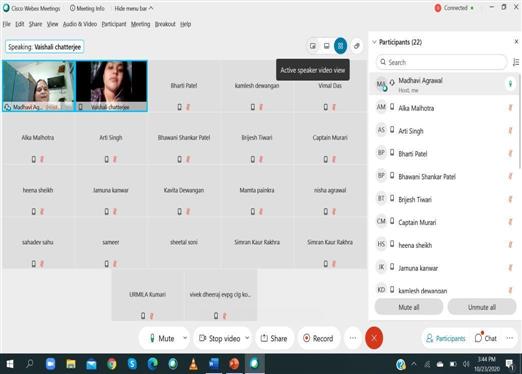The height and width of the screenshot is (374, 522).
Task: Unmute Bhawani Shankar Patel in participant list
Action: coord(510,176)
